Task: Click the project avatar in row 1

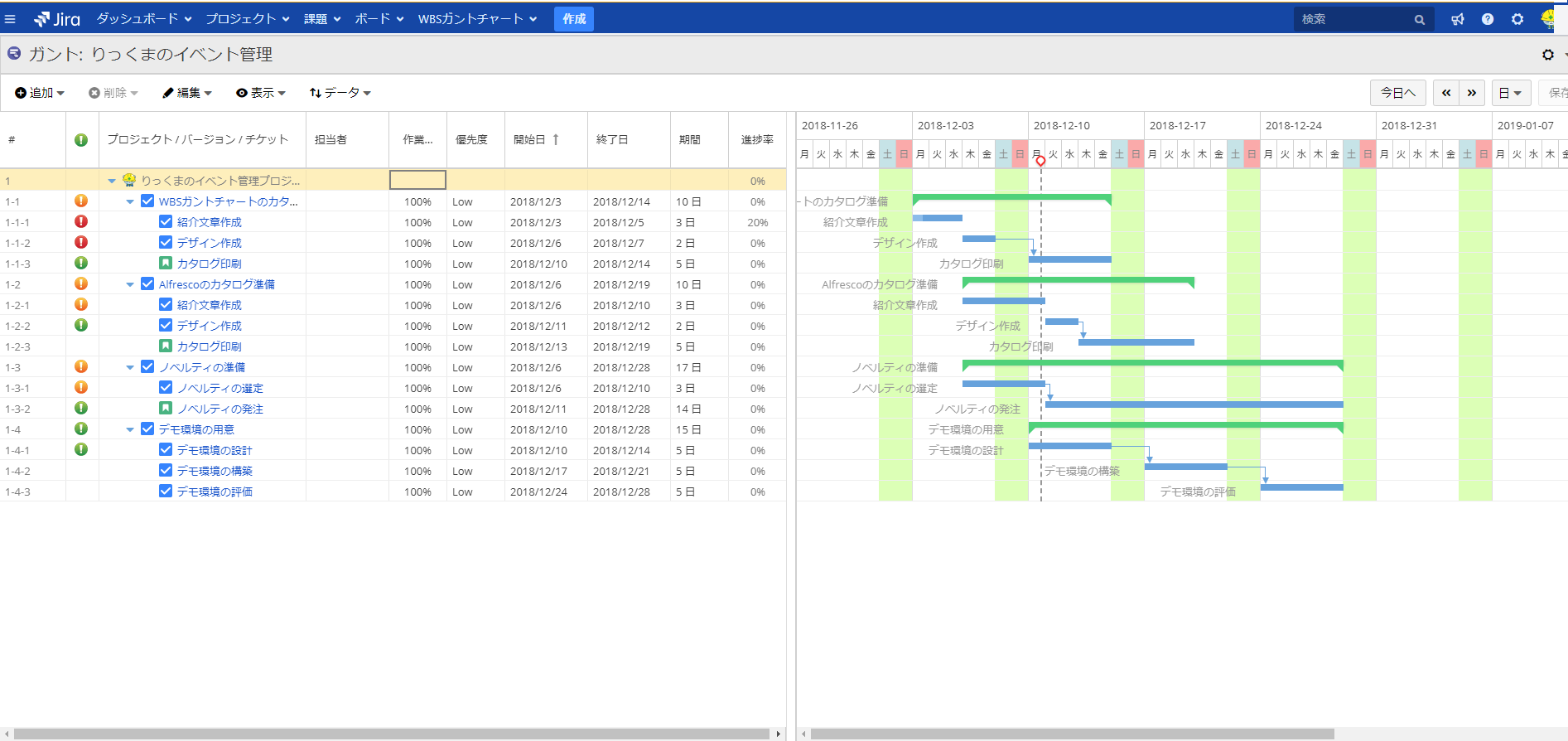Action: [x=129, y=180]
